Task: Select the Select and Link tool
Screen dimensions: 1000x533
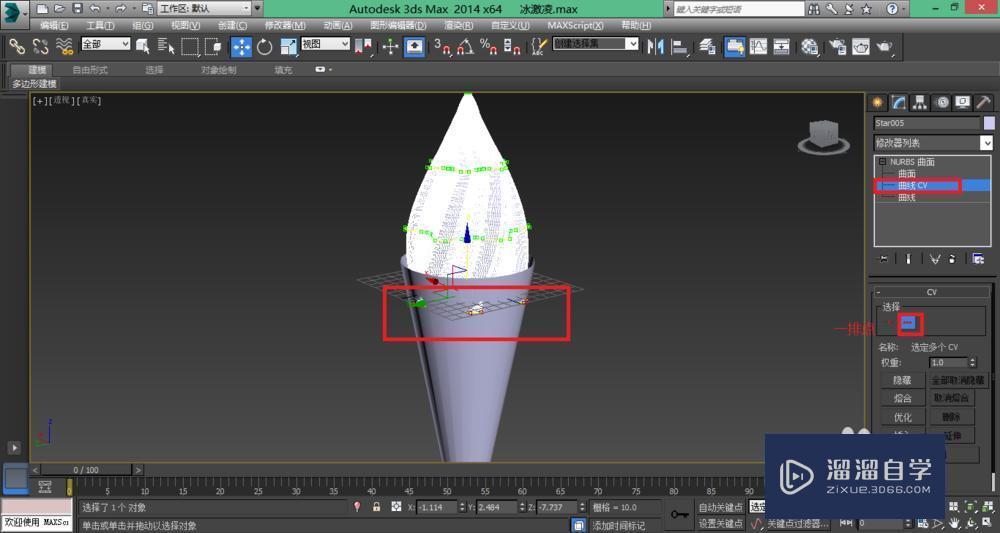Action: click(x=16, y=47)
